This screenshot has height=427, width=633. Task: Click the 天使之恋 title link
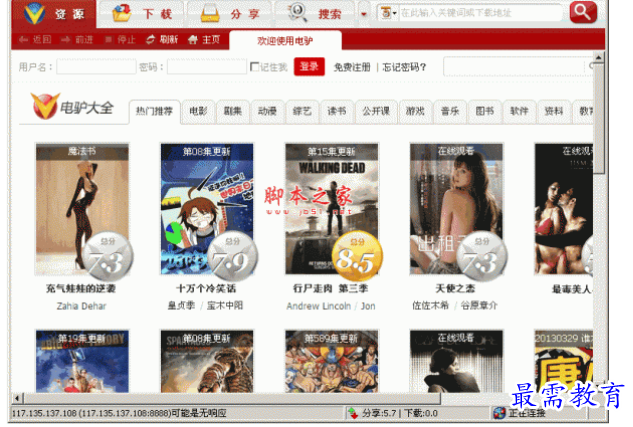coord(455,289)
